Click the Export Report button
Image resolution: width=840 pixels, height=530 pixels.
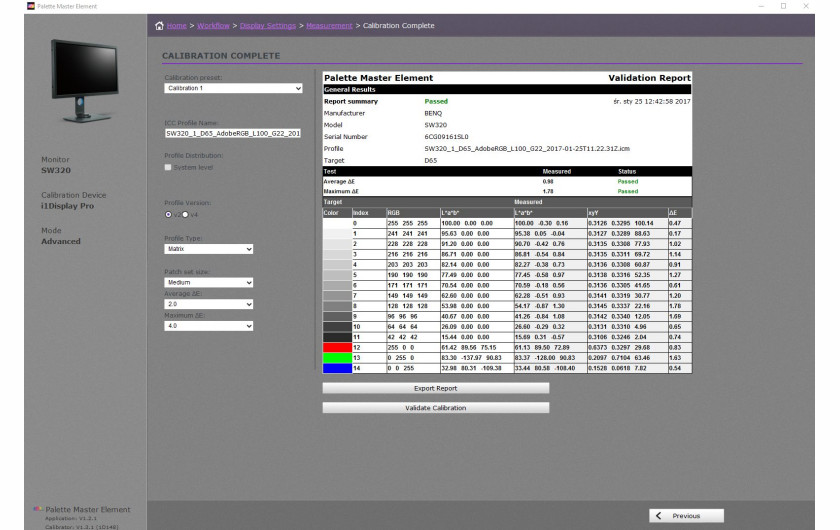436,388
